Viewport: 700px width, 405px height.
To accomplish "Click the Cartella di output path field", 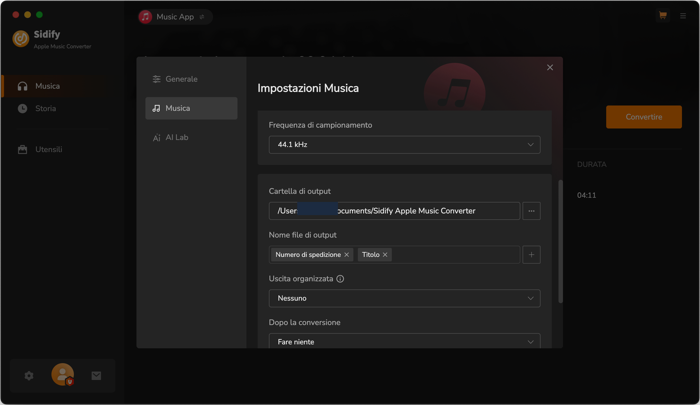I will point(394,211).
